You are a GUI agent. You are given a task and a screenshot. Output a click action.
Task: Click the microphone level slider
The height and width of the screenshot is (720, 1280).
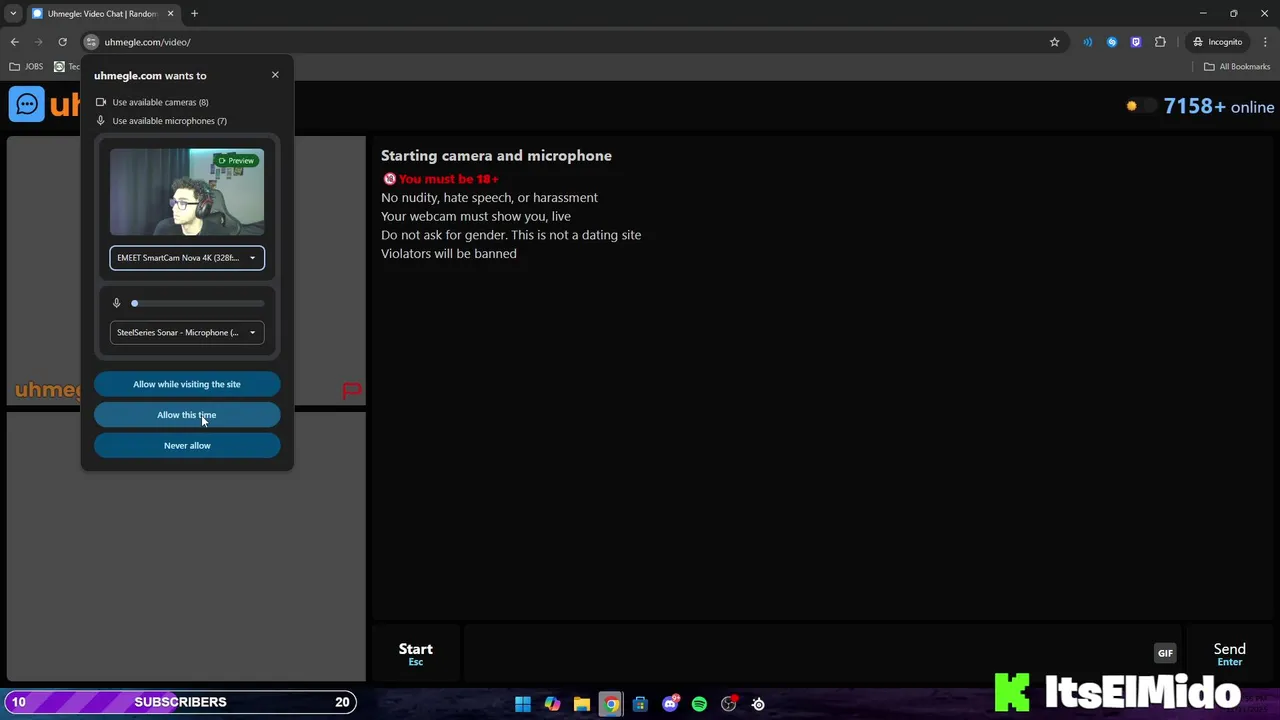(x=198, y=303)
